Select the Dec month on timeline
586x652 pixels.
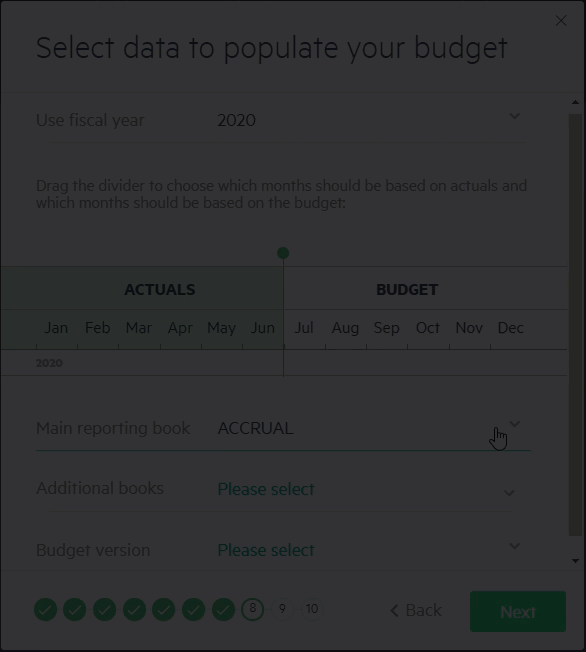click(510, 328)
